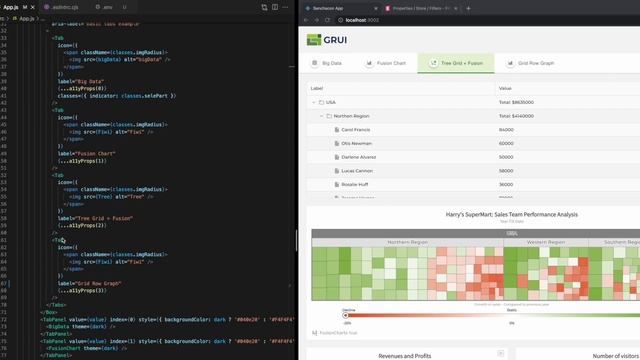
Task: Click the code line label="Grid Row Graph"
Action: (89, 283)
